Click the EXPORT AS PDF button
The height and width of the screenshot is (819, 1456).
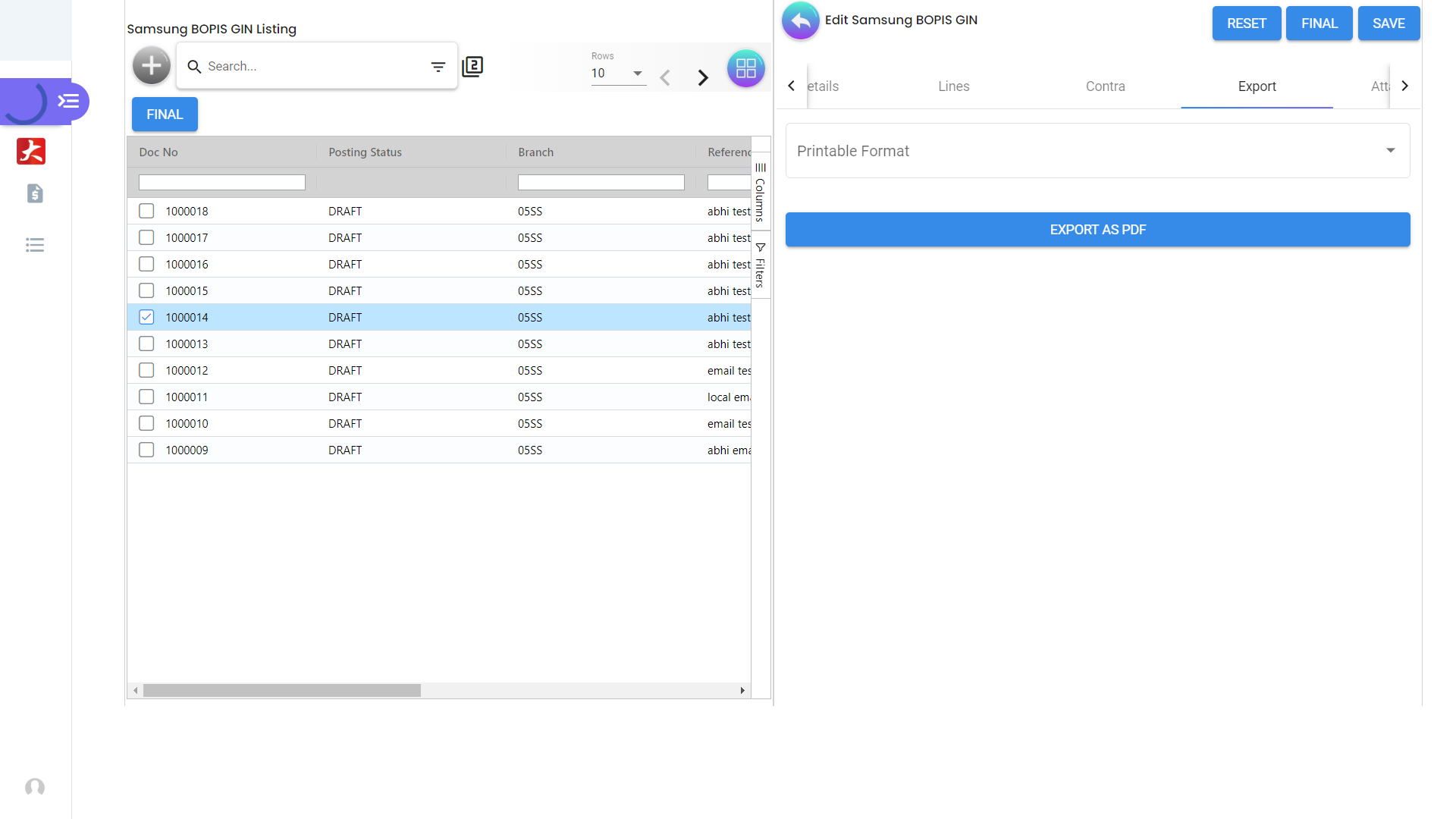coord(1097,230)
